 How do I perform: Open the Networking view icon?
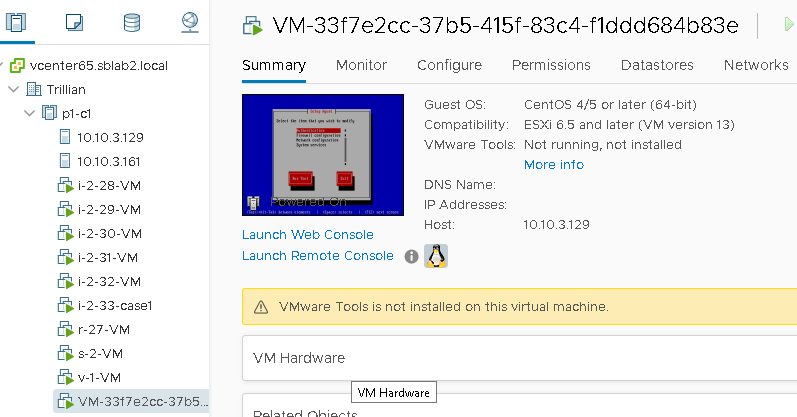pos(190,22)
